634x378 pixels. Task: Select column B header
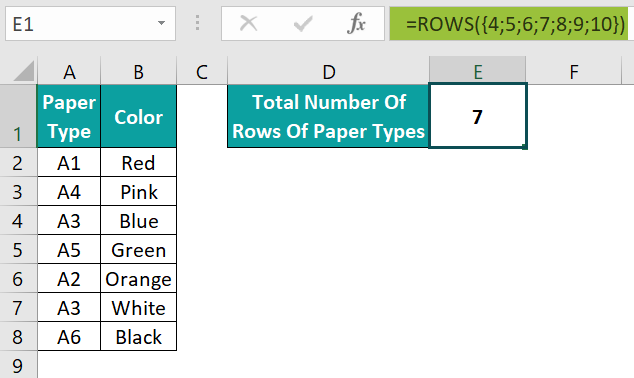tap(139, 72)
